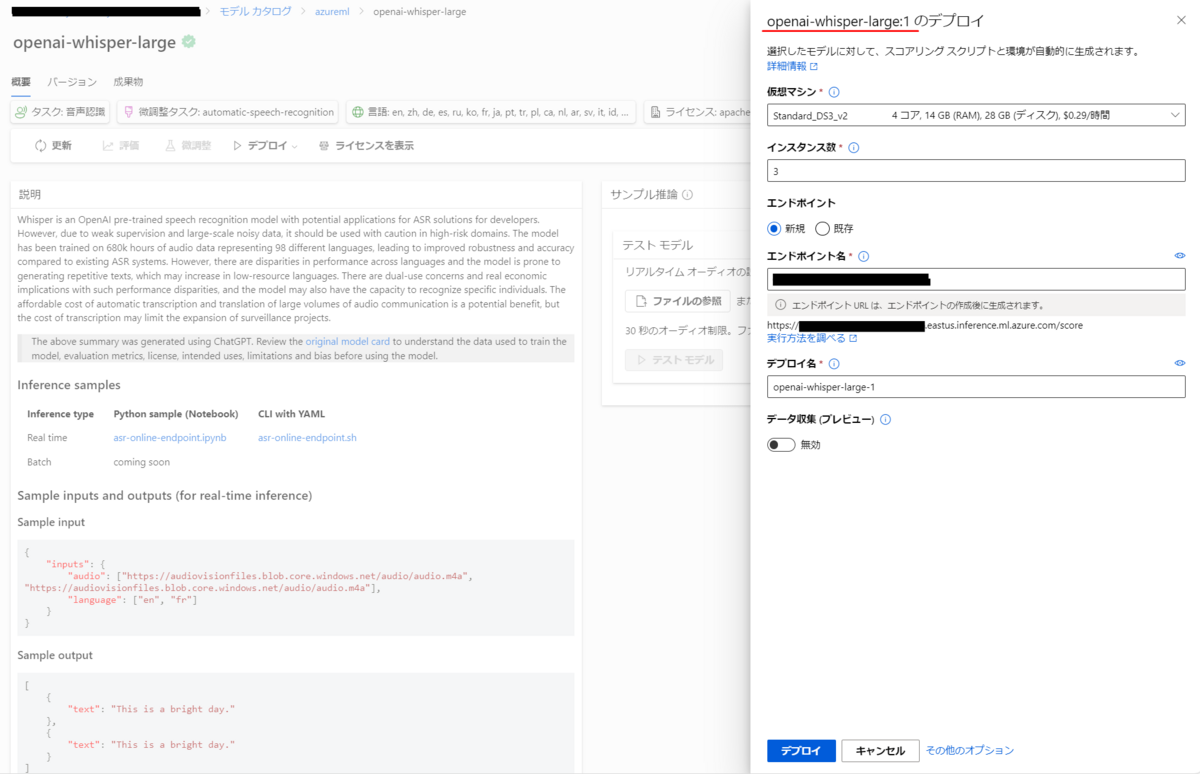Select the 新規 endpoint radio button
This screenshot has width=1200, height=774.
[774, 228]
